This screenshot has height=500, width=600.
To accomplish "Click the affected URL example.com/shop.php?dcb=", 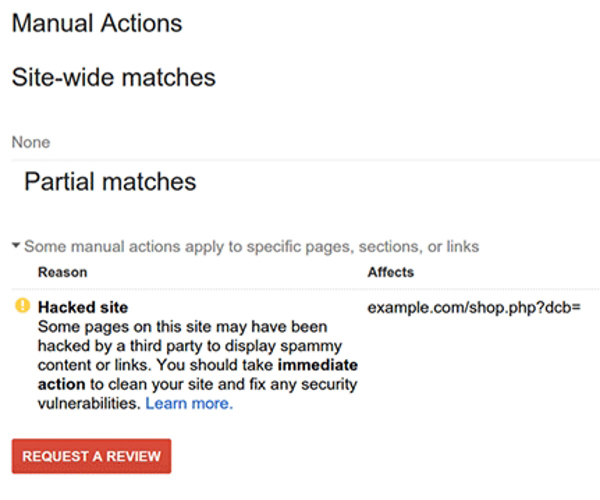I will coord(474,307).
